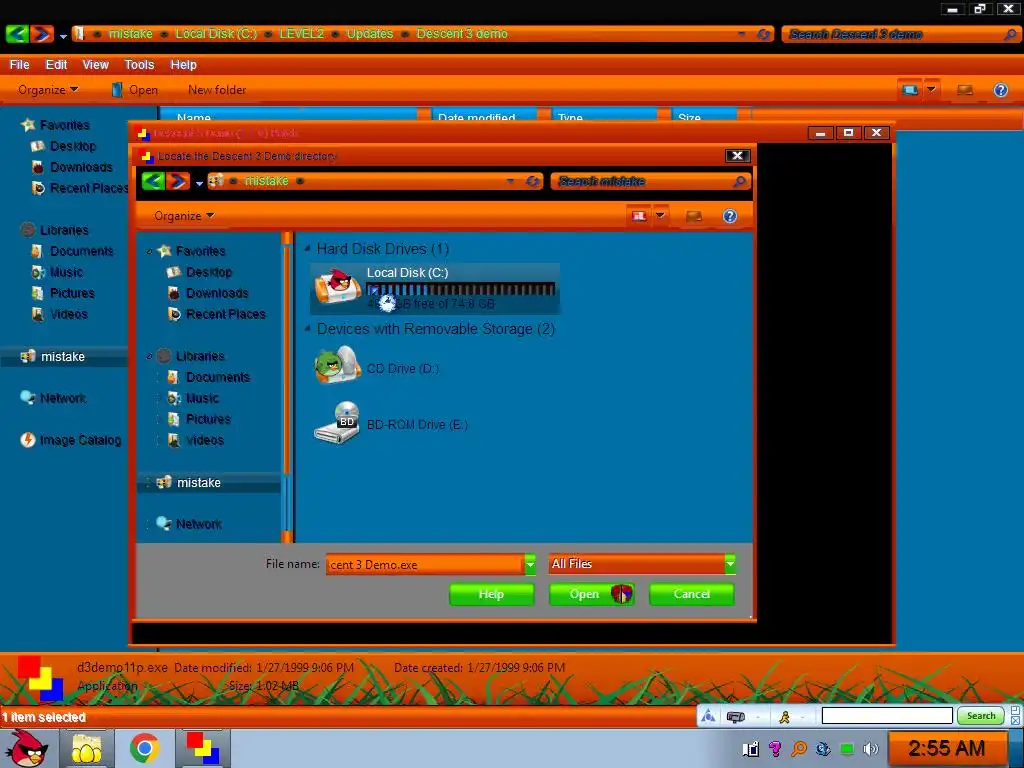Collapse the Hard Disk Drives group

click(308, 249)
